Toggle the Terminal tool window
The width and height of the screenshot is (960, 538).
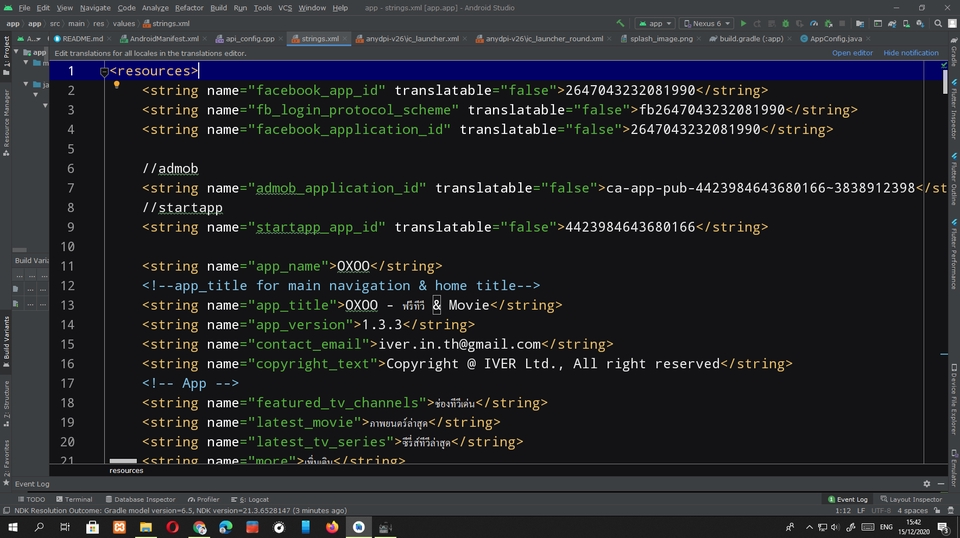(74, 499)
